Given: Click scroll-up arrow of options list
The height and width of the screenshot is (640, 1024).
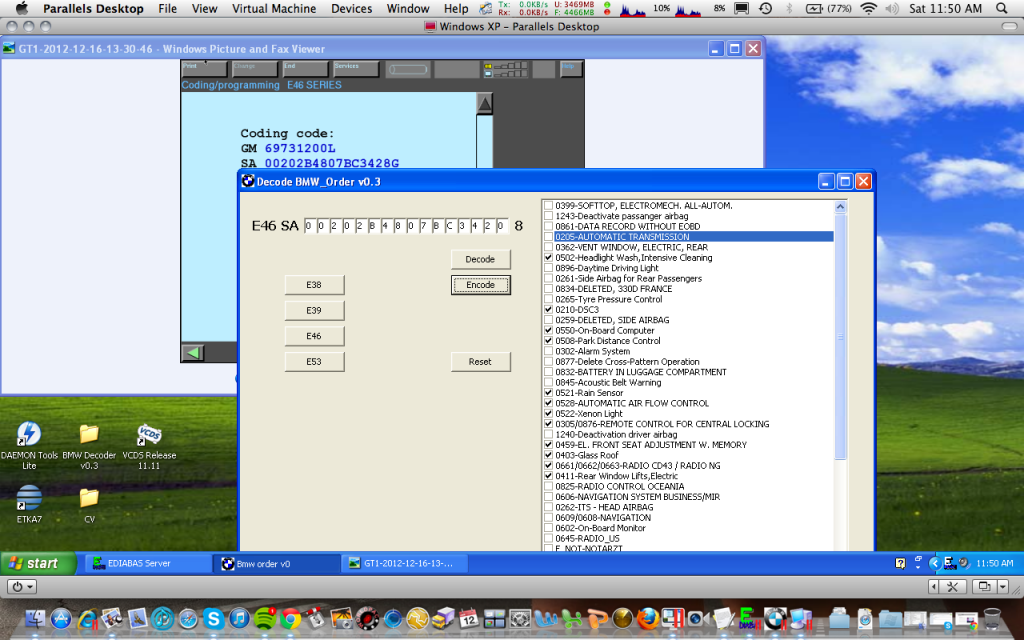Looking at the screenshot, I should pos(840,207).
